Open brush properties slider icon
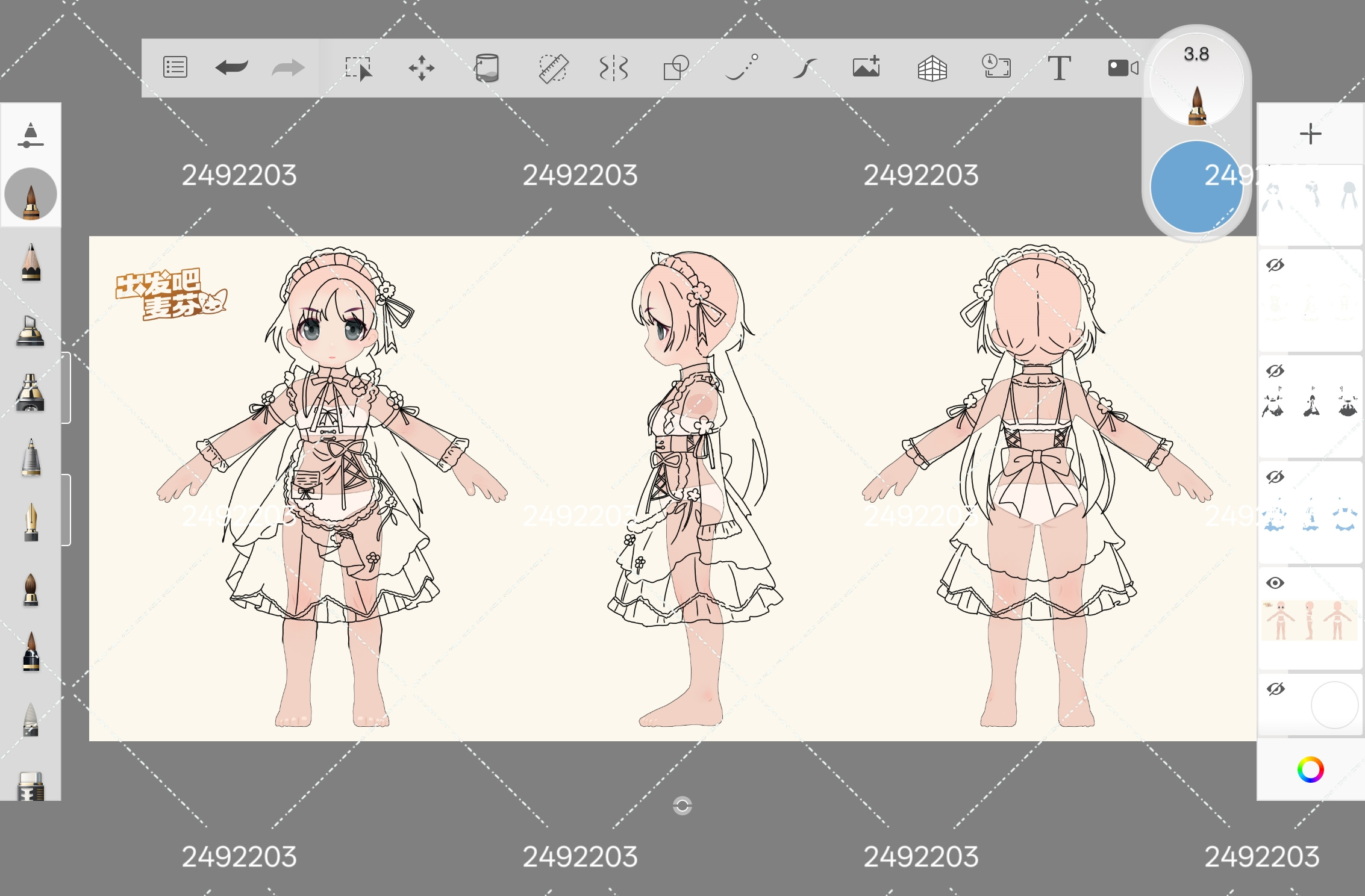The image size is (1365, 896). (x=31, y=135)
